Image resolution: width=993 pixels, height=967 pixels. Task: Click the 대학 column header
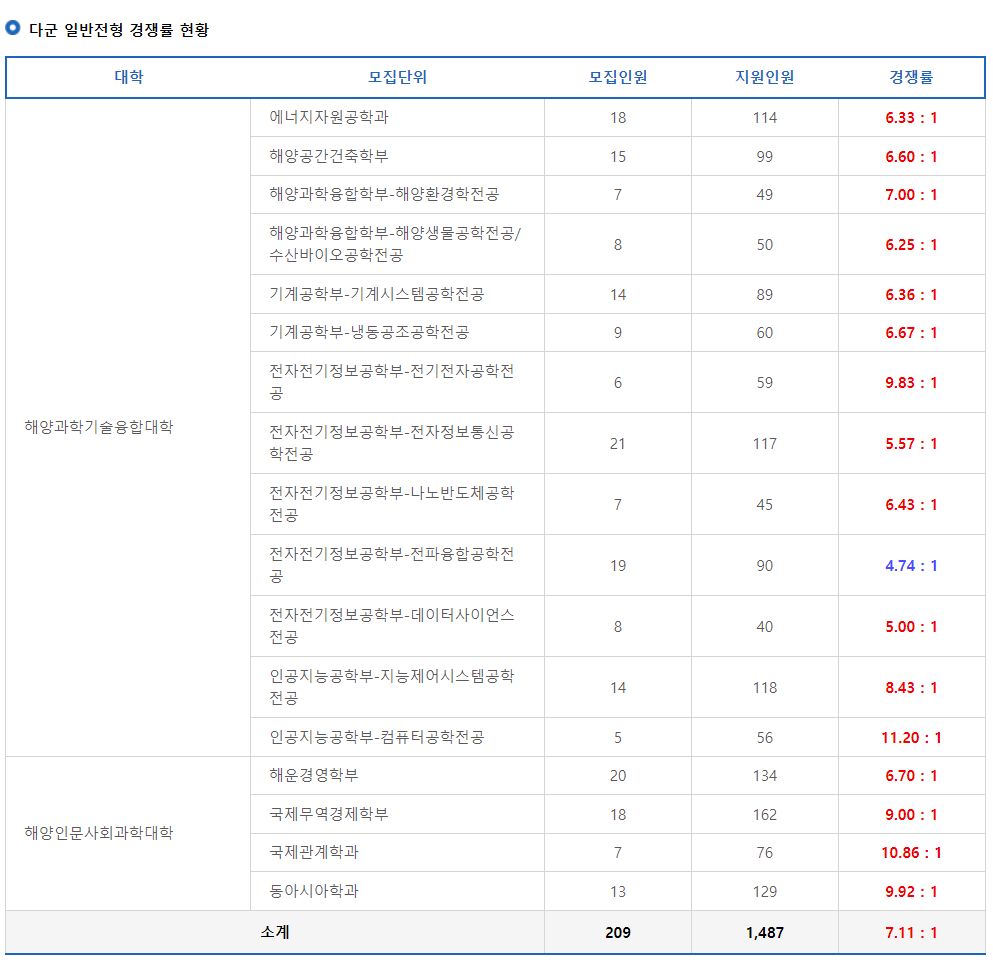[x=128, y=77]
